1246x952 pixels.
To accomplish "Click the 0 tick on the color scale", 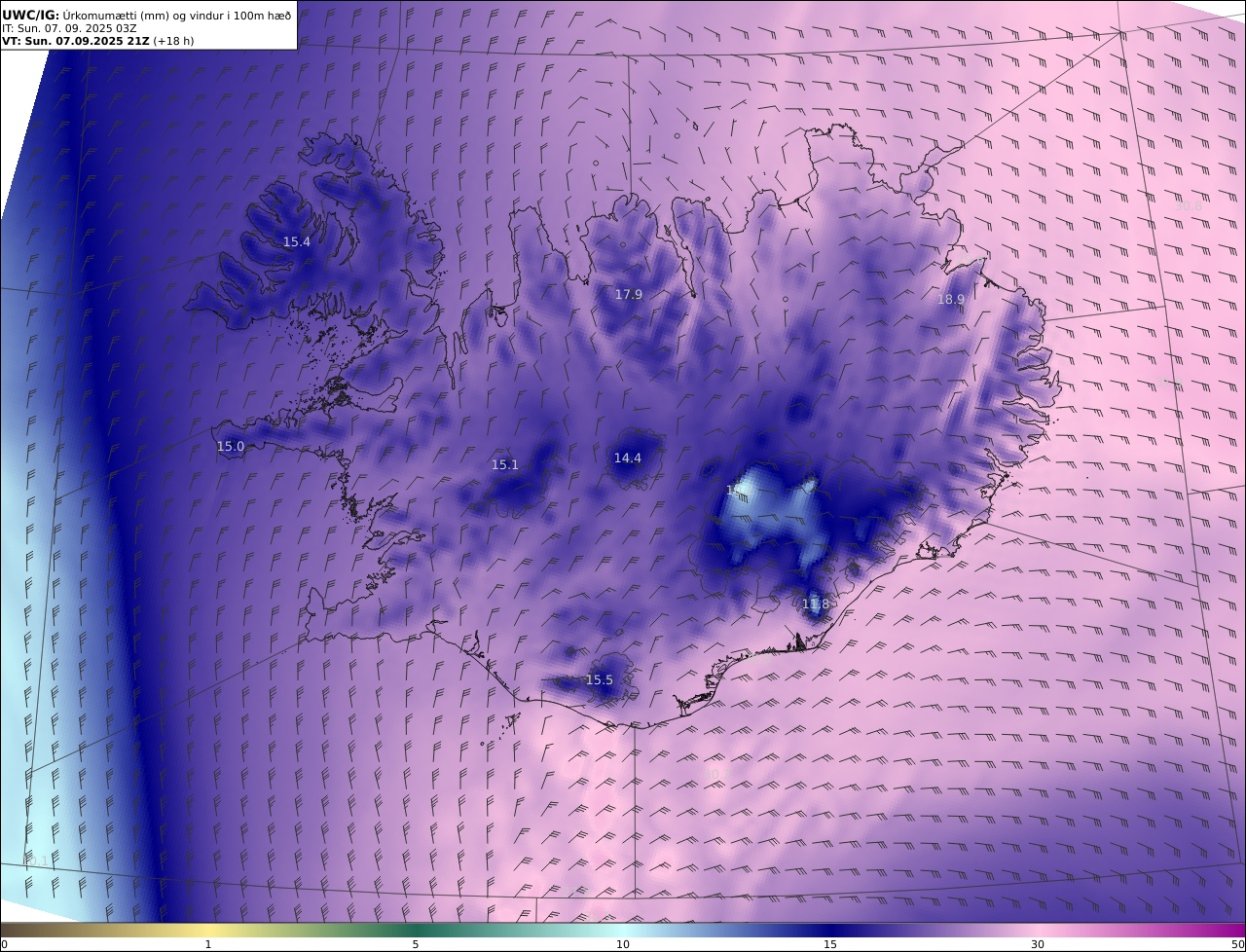I will click(x=4, y=944).
